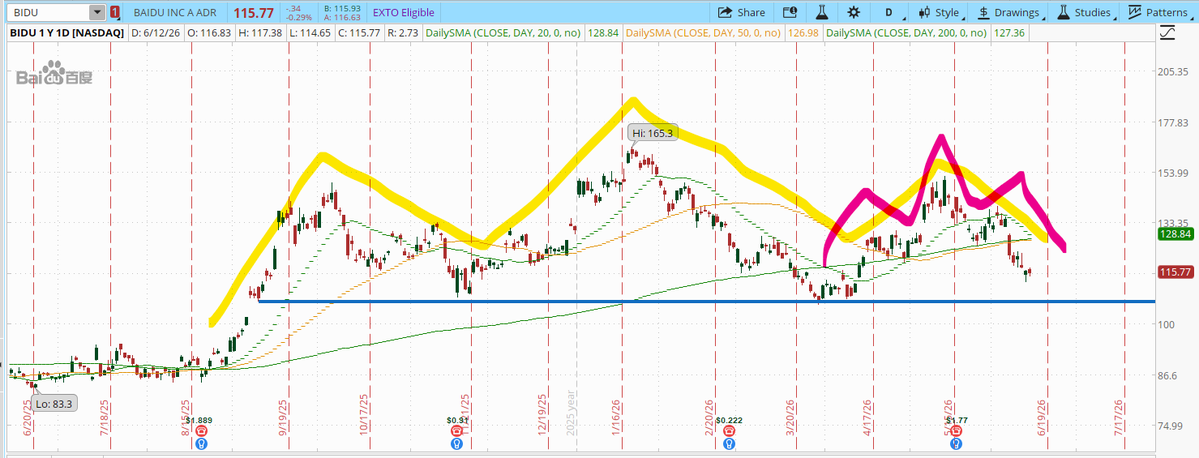1199x458 pixels.
Task: Open the Drawings menu
Action: tap(1012, 12)
